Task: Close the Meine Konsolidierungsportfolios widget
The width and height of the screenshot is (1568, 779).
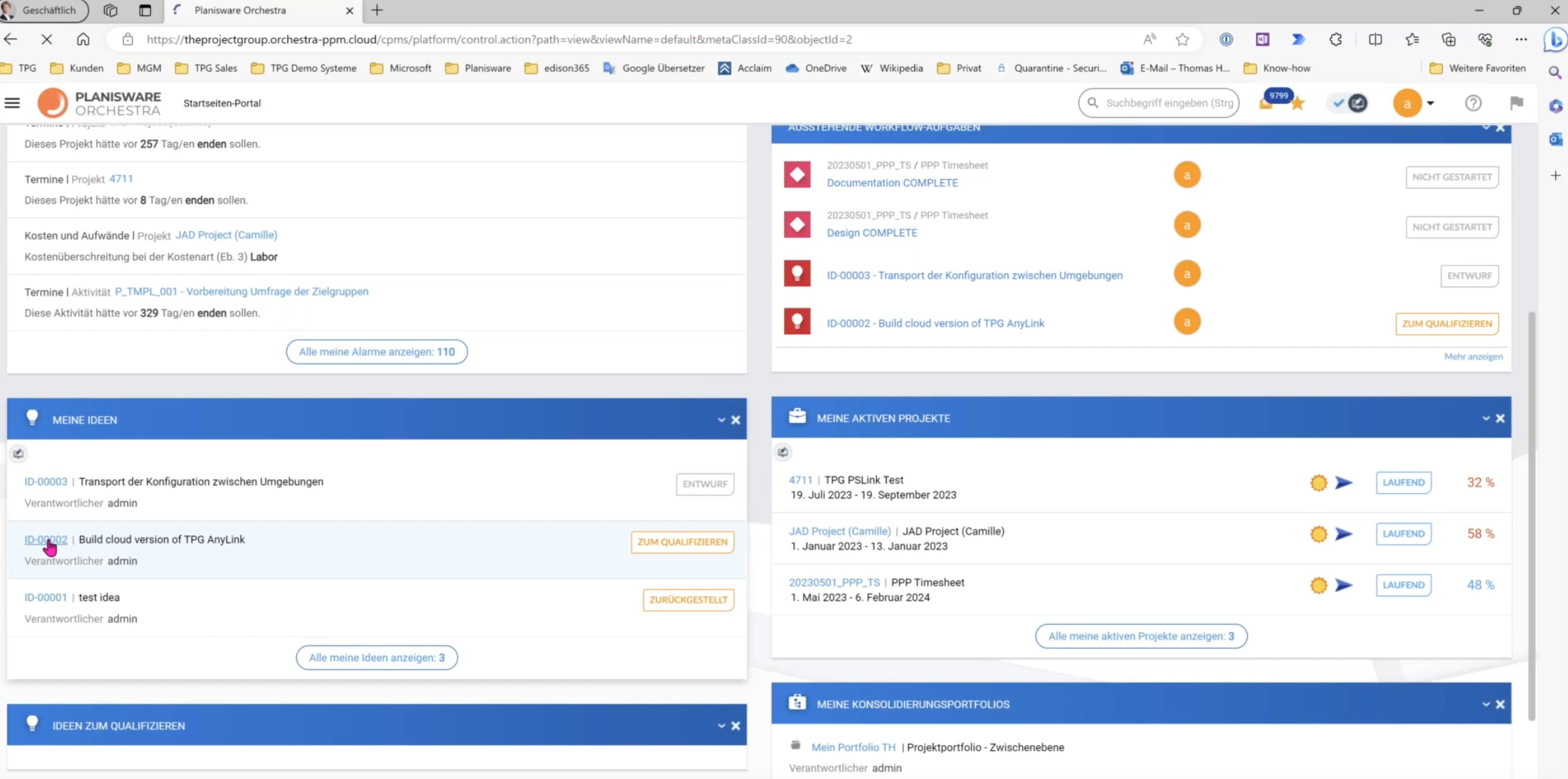Action: coord(1500,704)
